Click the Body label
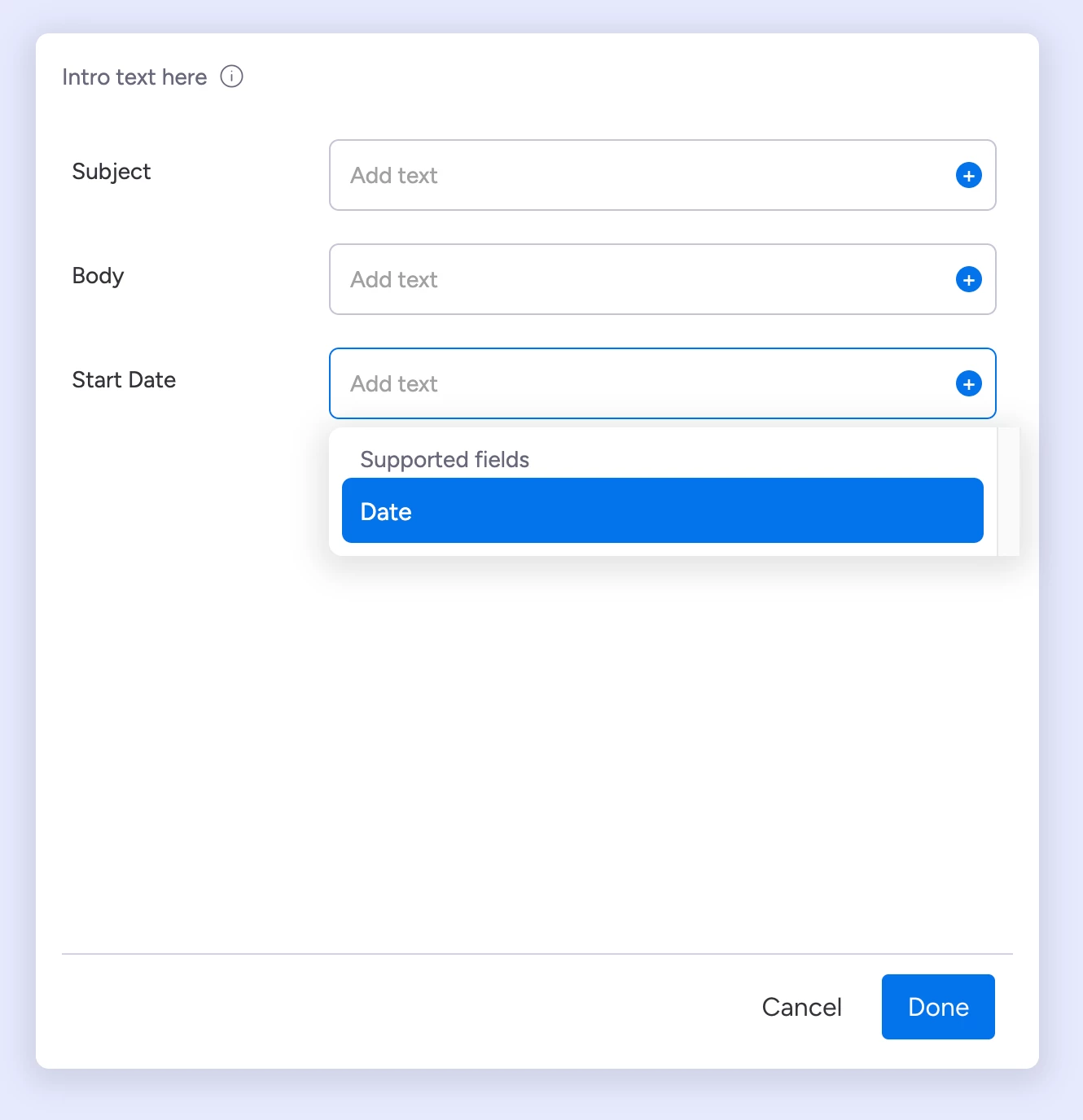The image size is (1083, 1120). [x=98, y=276]
